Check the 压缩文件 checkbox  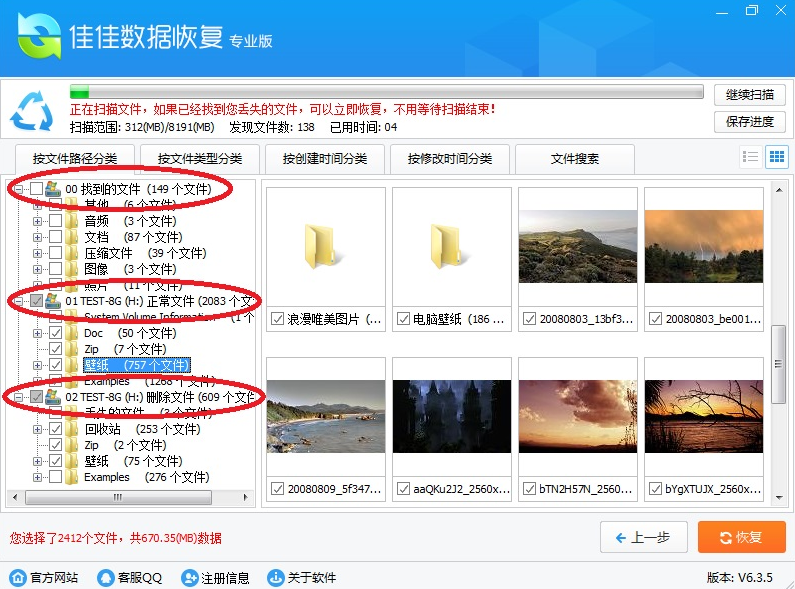click(x=56, y=253)
